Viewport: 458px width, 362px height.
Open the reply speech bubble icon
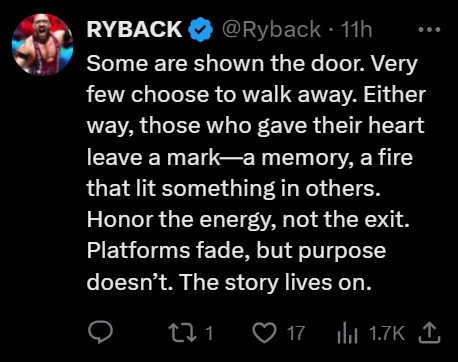(x=100, y=332)
